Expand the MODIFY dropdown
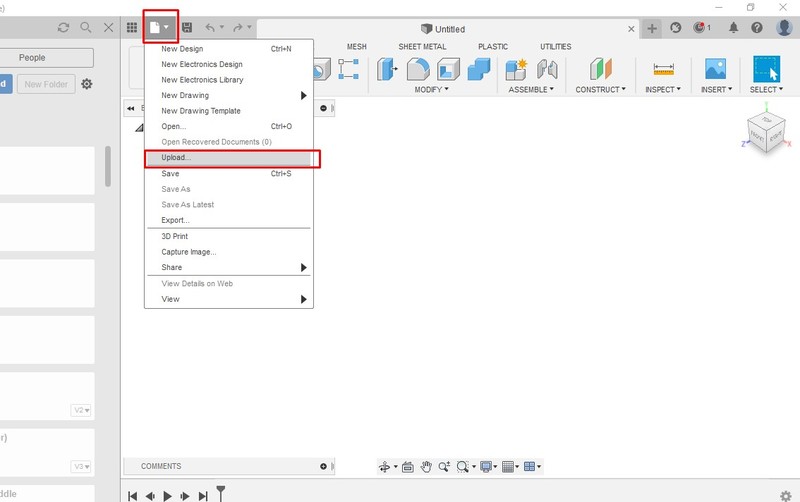The height and width of the screenshot is (502, 800). click(x=431, y=89)
